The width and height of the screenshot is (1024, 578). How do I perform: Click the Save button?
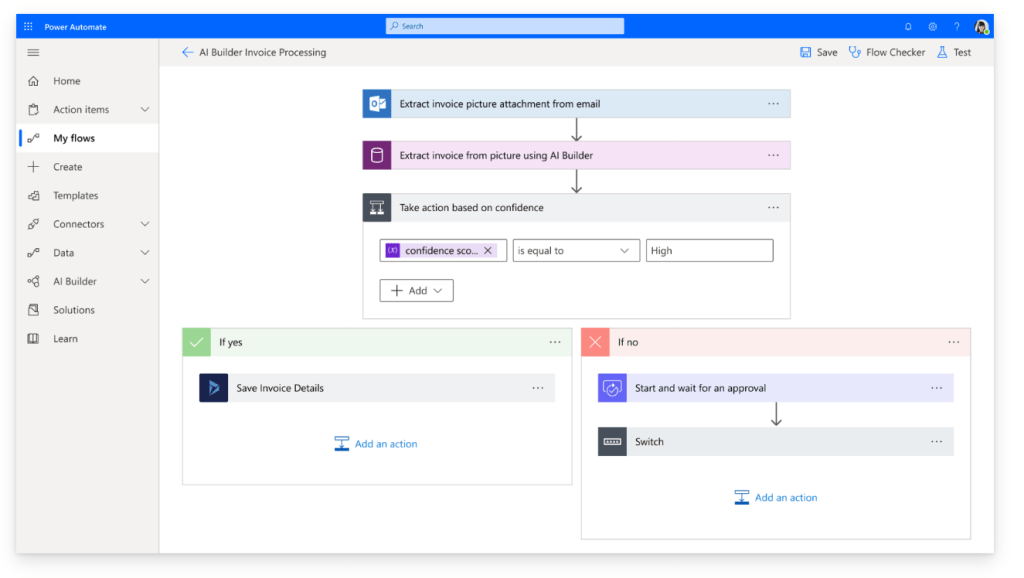point(818,53)
